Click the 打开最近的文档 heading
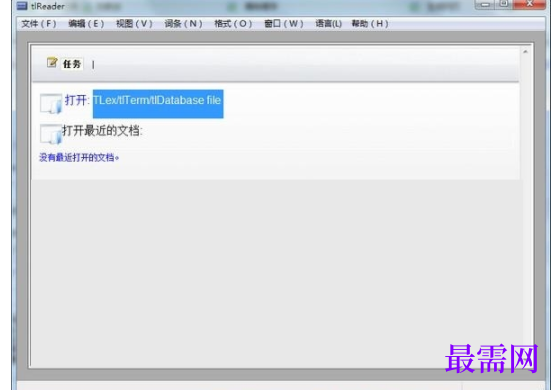557x390 pixels. (102, 131)
